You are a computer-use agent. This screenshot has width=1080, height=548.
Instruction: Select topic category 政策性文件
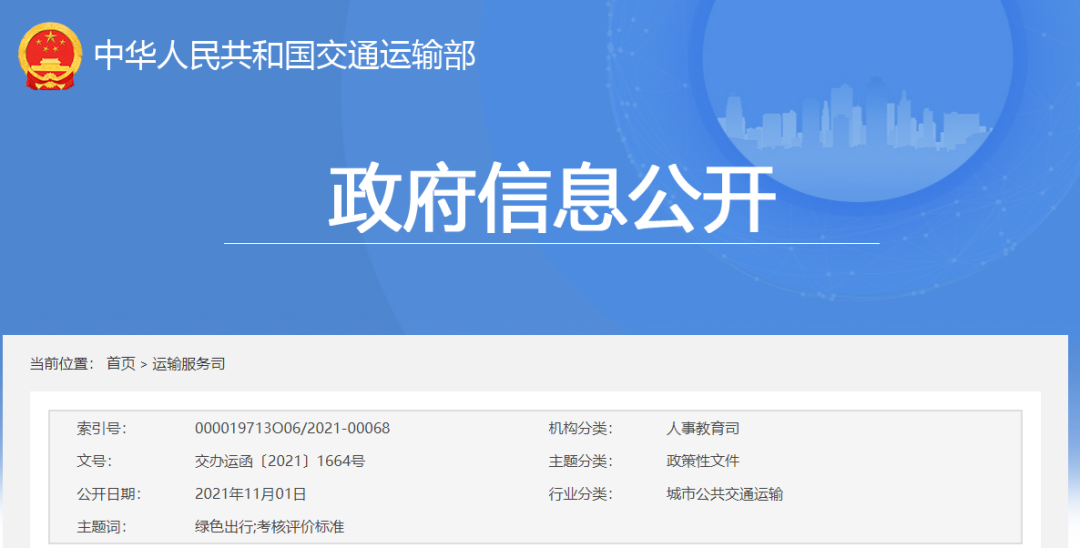pos(703,461)
